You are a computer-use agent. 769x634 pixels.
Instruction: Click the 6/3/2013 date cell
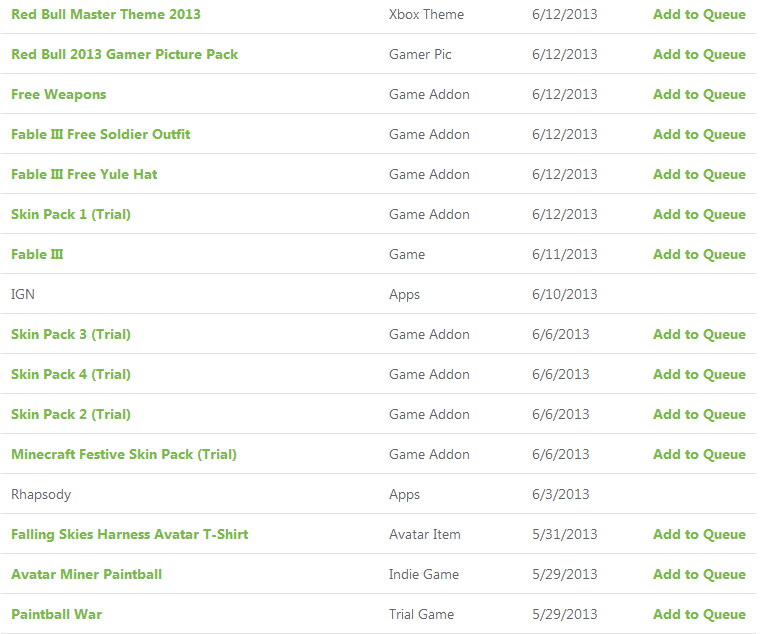point(561,494)
